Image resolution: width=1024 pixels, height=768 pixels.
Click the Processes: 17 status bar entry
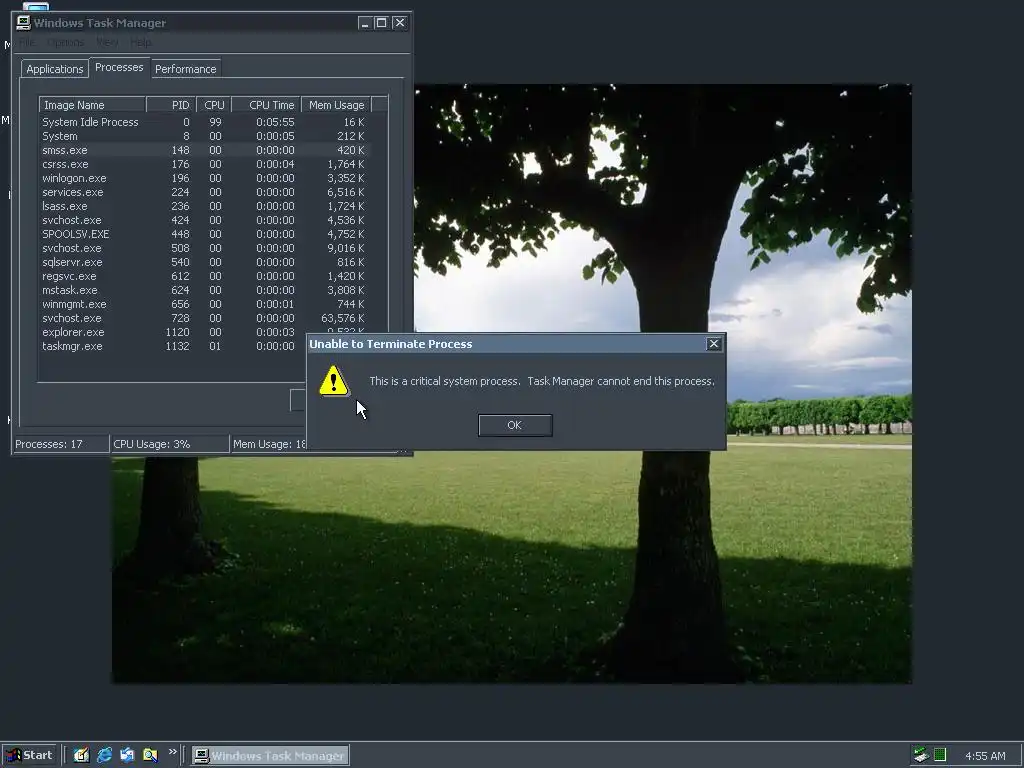coord(61,444)
